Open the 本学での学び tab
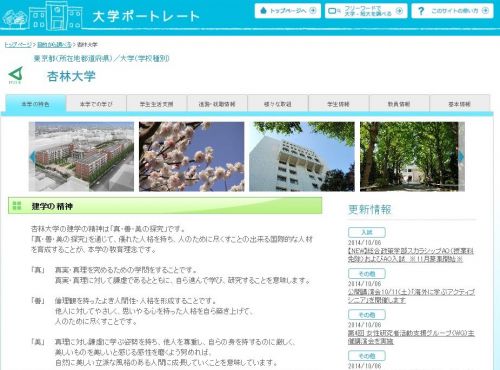500x370 pixels. click(x=96, y=104)
